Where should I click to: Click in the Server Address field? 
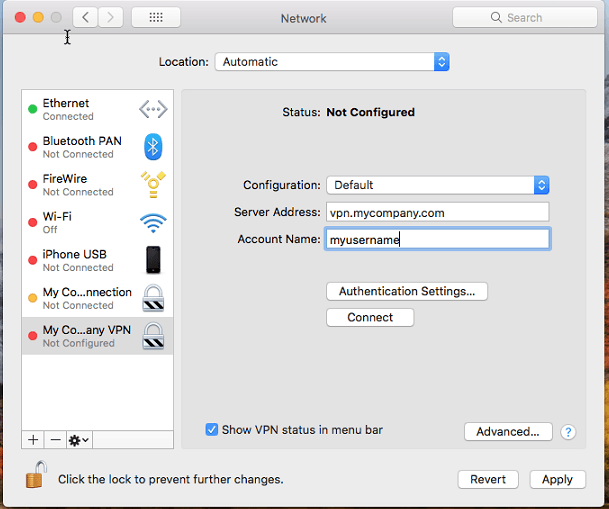tap(438, 212)
